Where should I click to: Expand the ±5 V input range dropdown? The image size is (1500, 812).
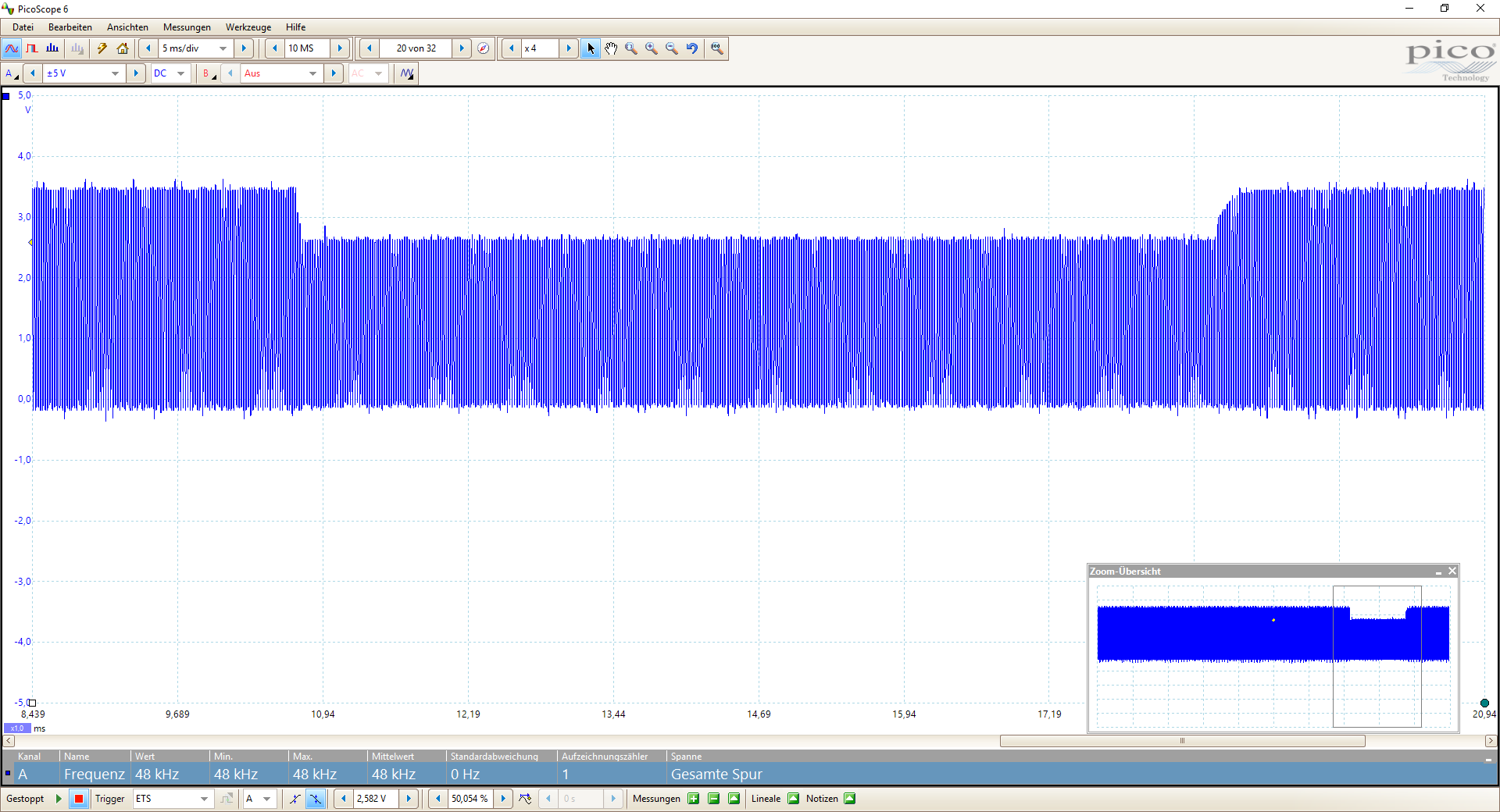(115, 73)
